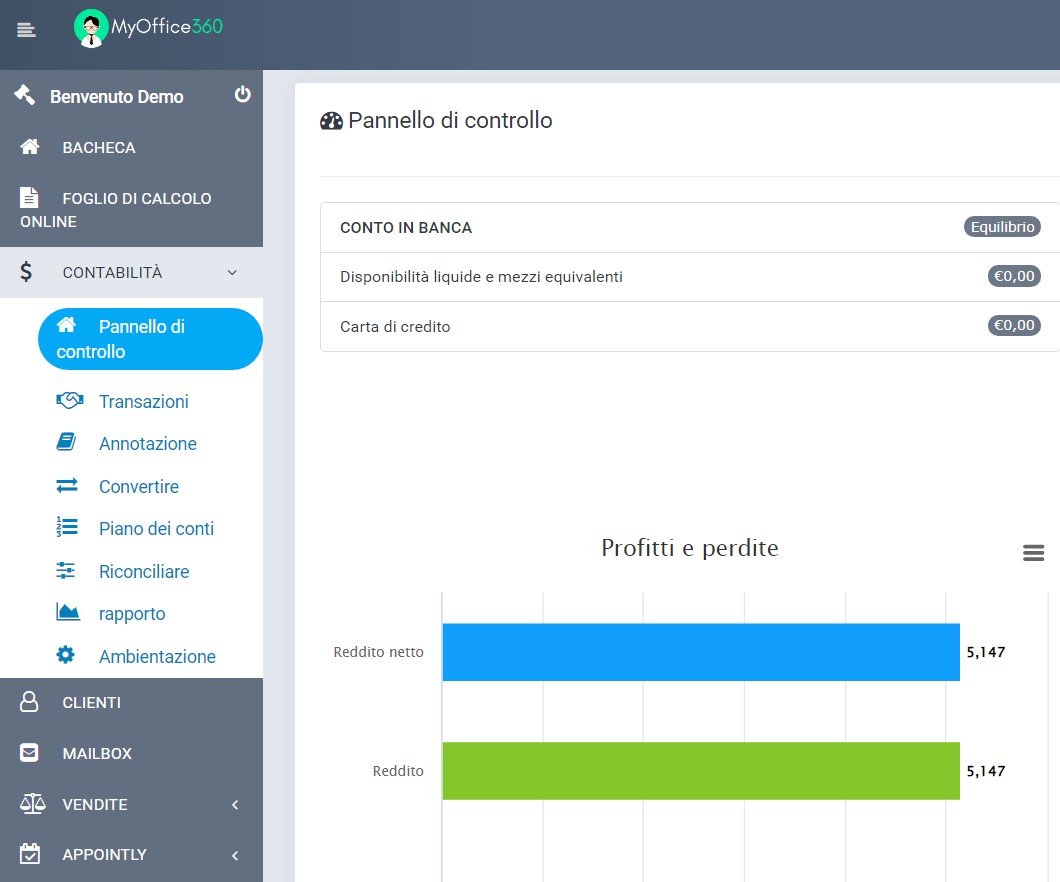Screen dimensions: 1060x882
Task: Click the green Reddito bar
Action: pyautogui.click(x=701, y=770)
